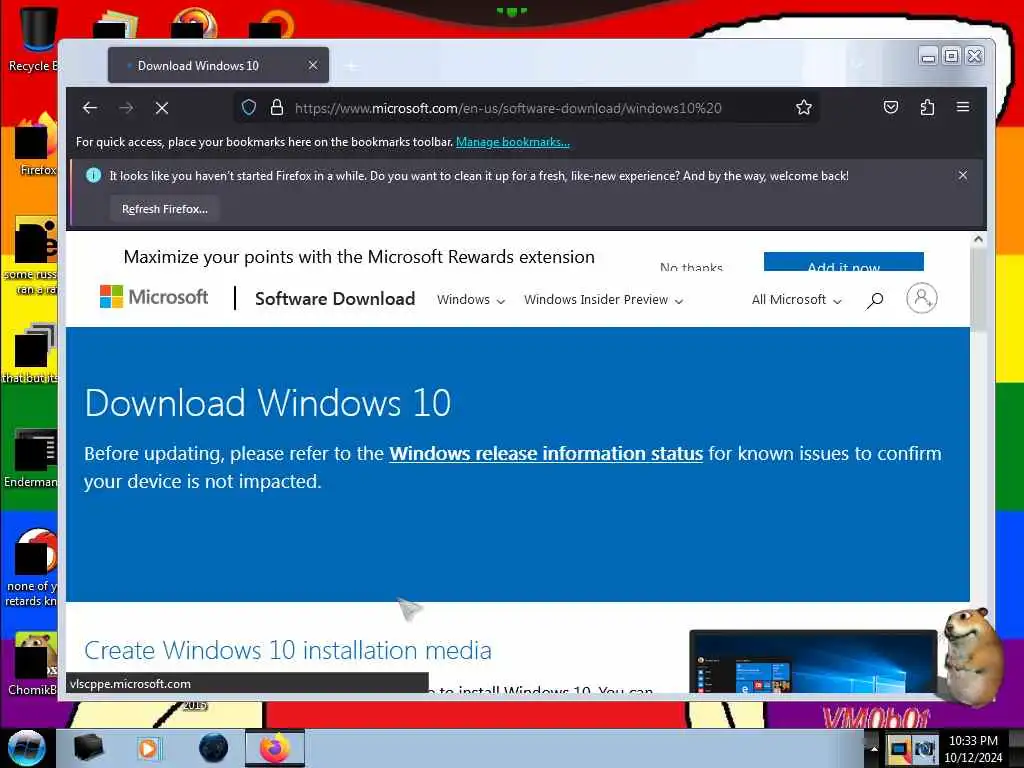Click the camera tray icon

point(925,748)
